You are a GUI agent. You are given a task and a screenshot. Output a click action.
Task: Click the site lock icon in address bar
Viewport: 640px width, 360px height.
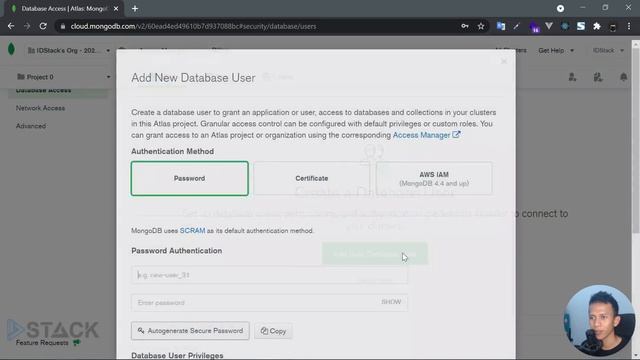click(62, 26)
